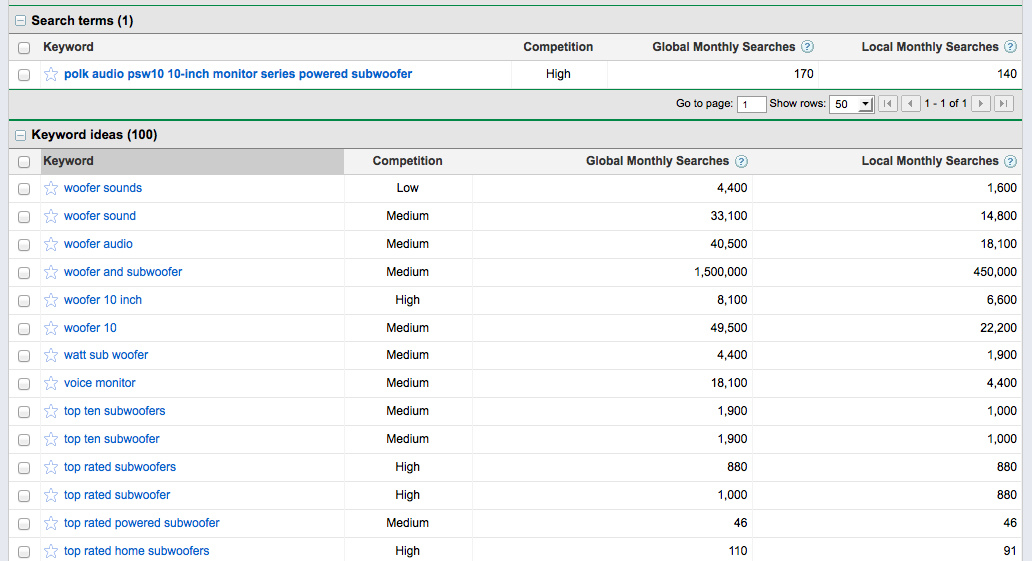Check the 'woofer sounds' row

click(24, 189)
